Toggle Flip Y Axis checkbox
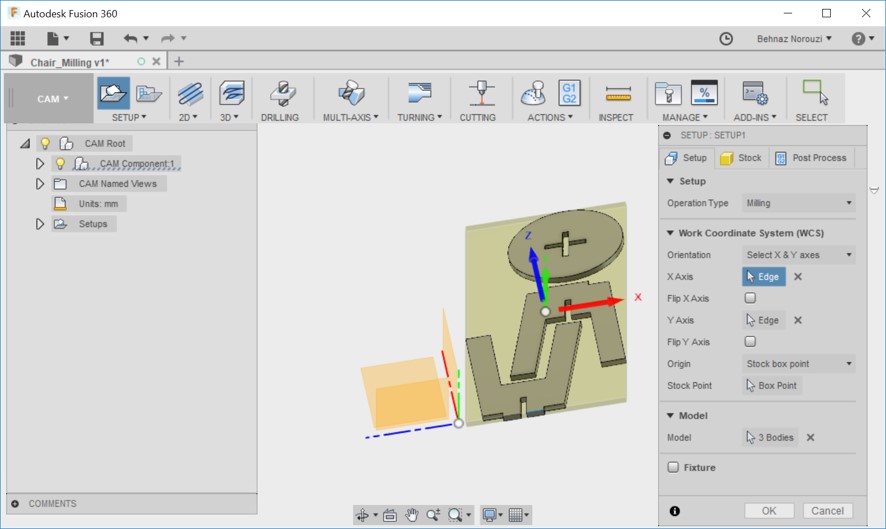886x529 pixels. 750,341
